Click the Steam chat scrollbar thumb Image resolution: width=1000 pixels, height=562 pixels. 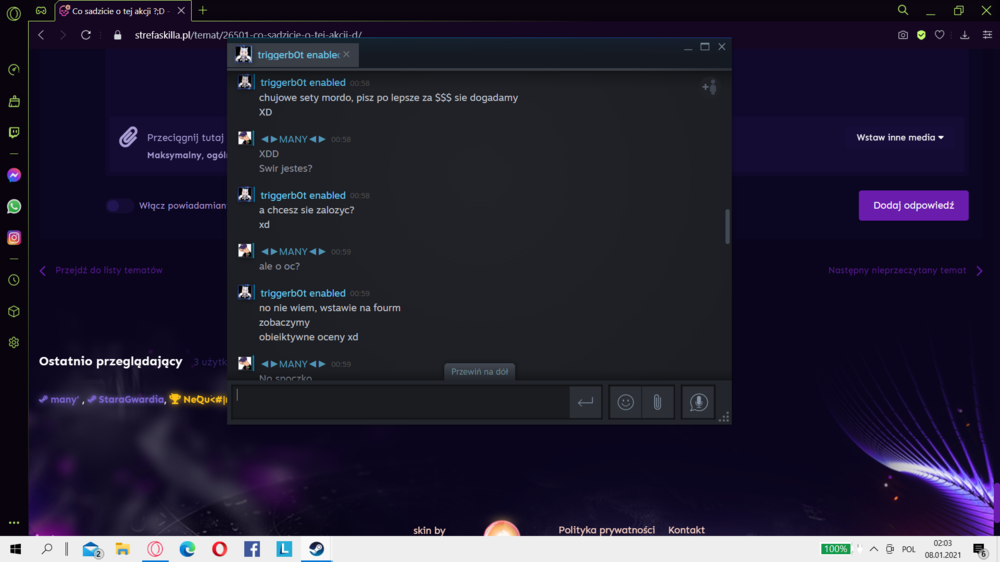pos(727,226)
